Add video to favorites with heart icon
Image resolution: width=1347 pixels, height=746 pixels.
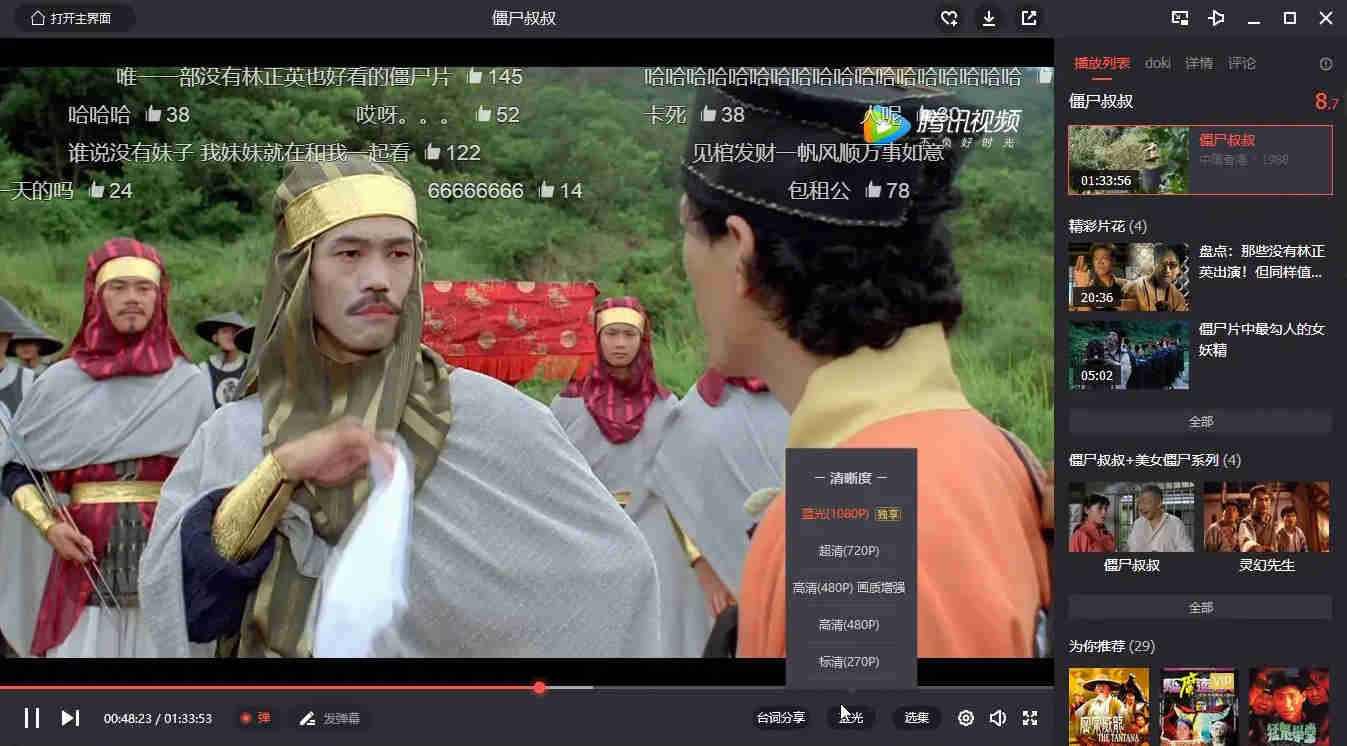(949, 18)
